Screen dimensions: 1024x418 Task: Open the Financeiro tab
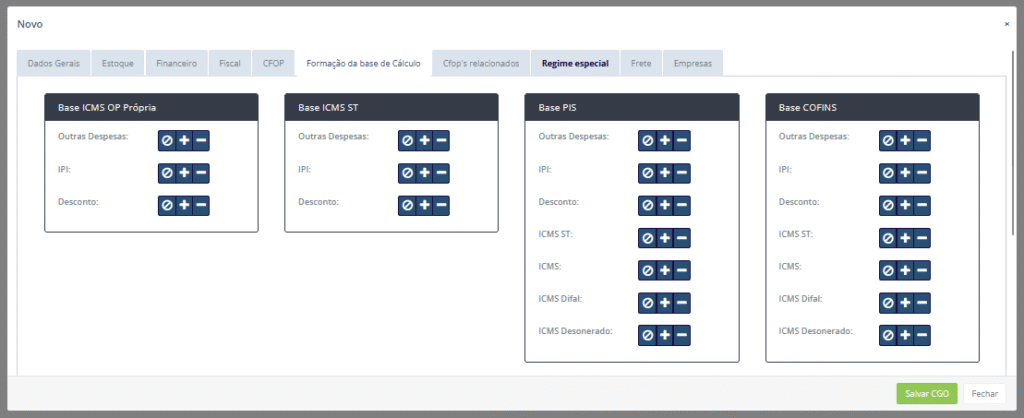[176, 63]
